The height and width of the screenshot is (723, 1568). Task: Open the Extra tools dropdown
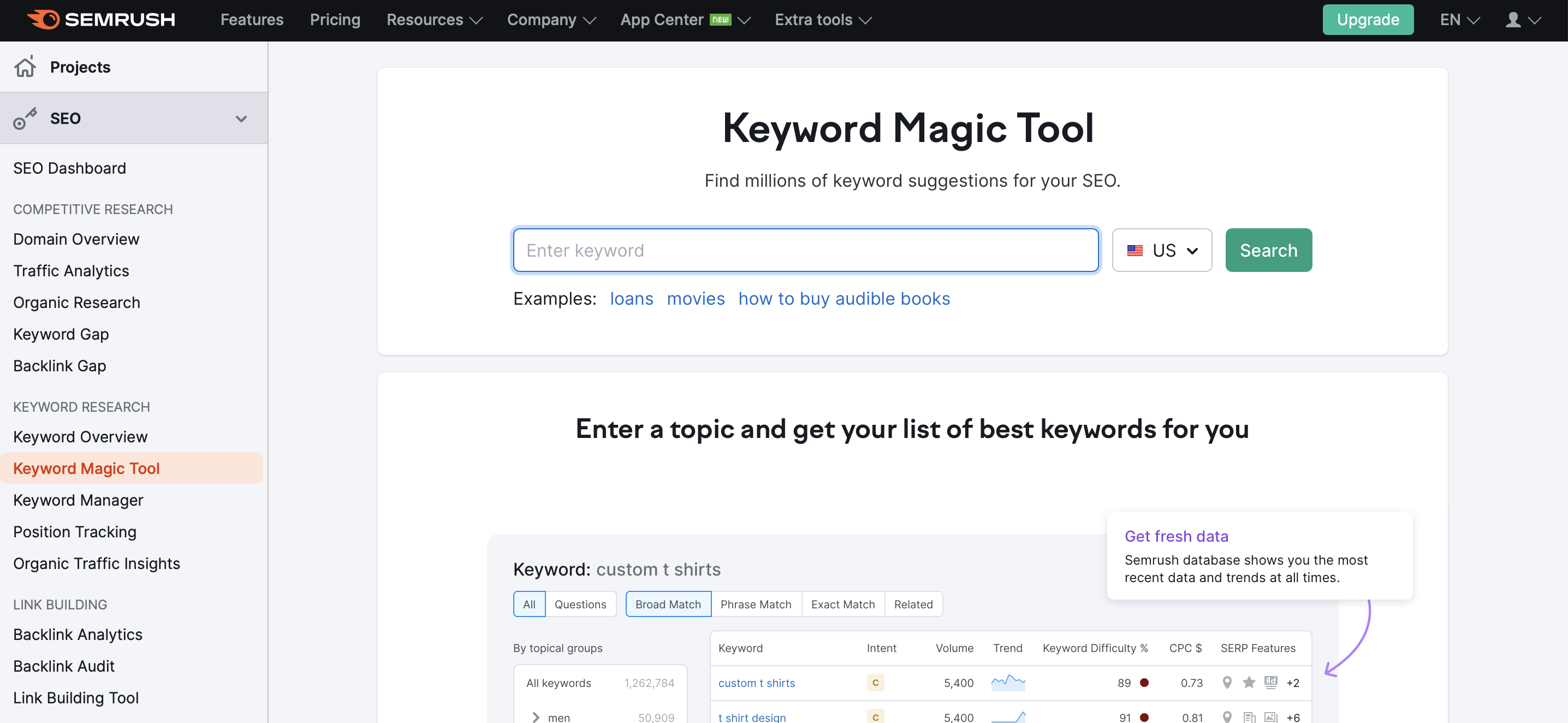pyautogui.click(x=823, y=20)
